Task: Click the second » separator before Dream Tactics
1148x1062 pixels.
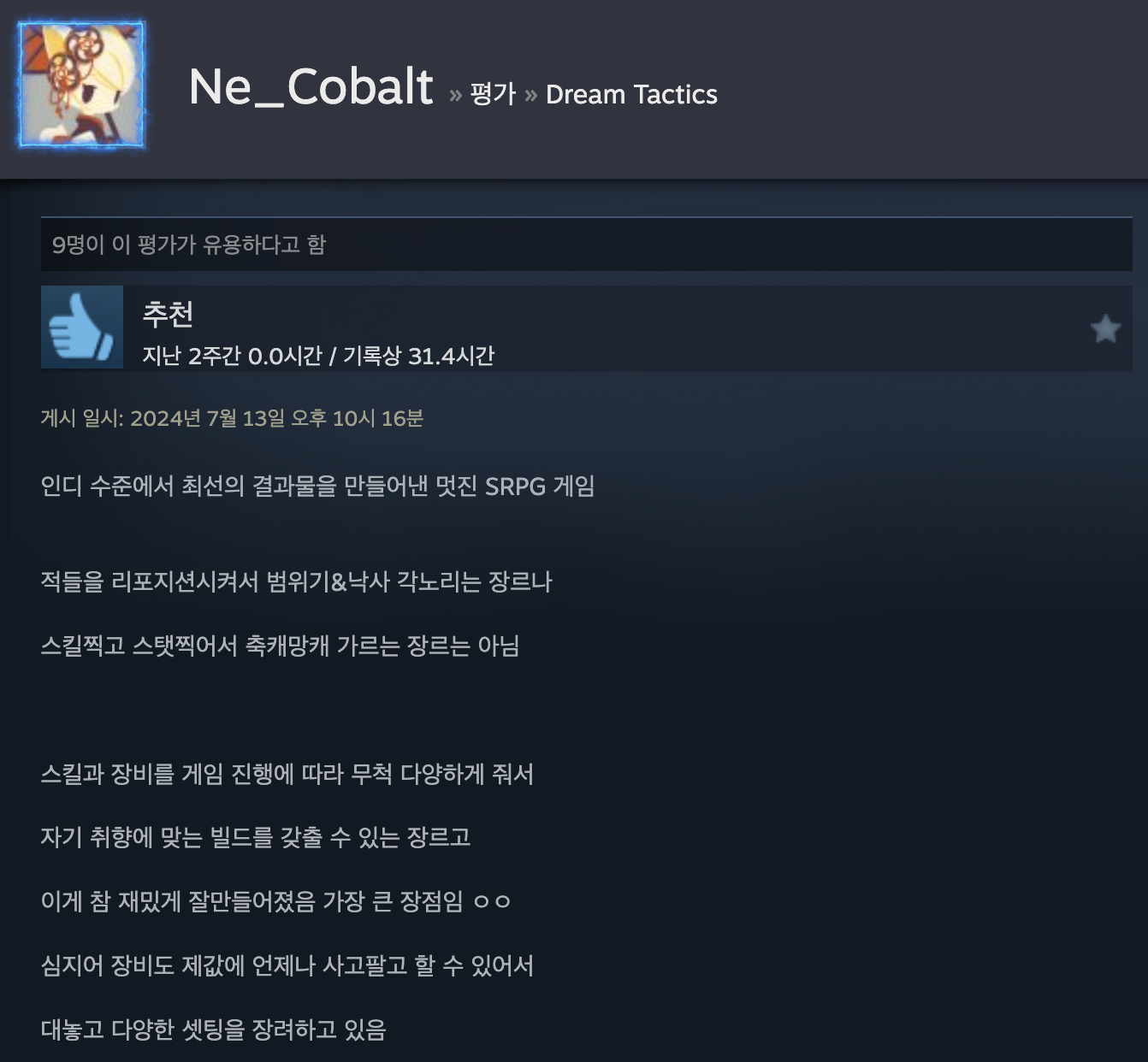Action: pos(530,95)
